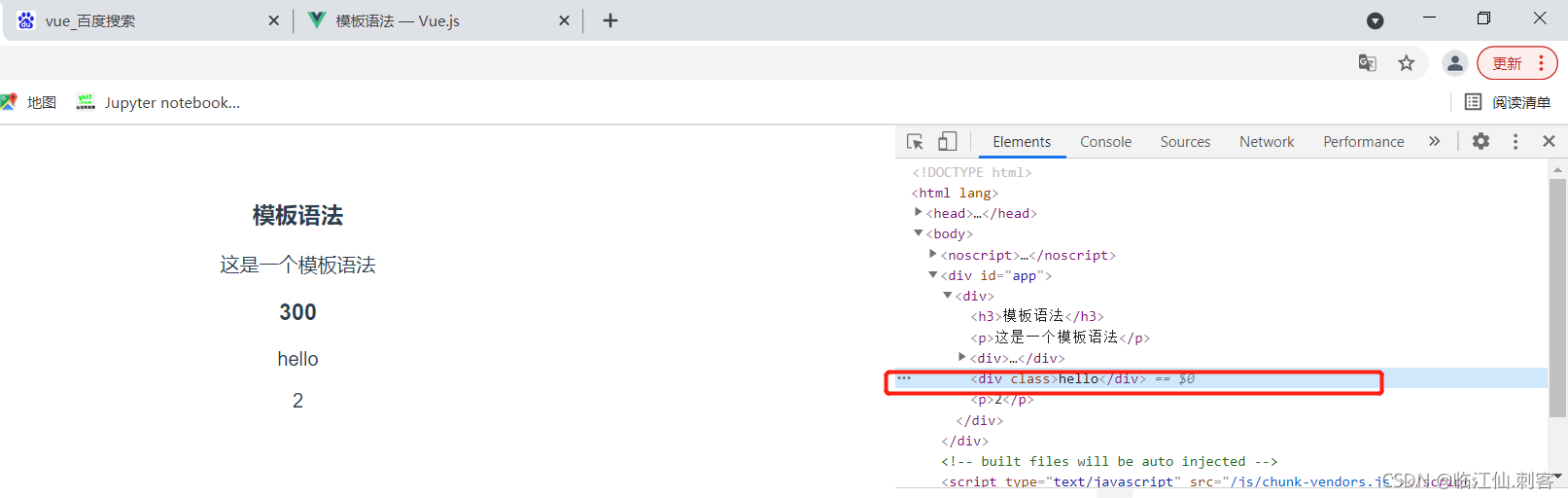The image size is (1568, 498).
Task: Open the user profile icon
Action: 1454,63
